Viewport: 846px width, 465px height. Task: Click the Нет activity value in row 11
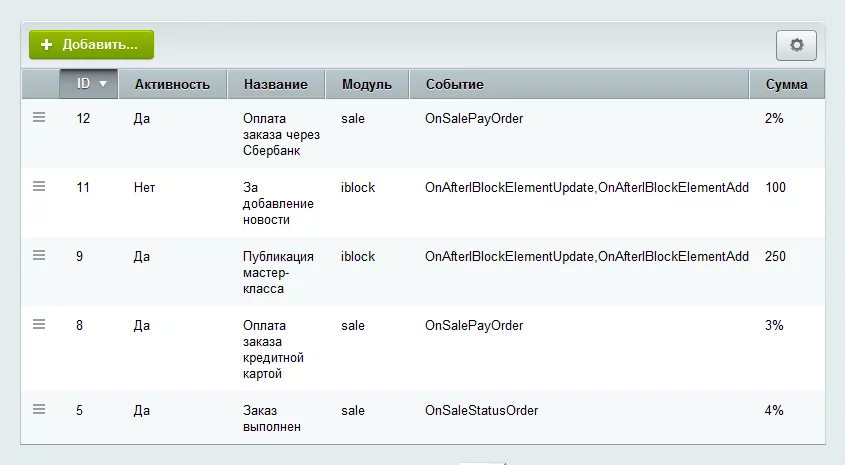coord(144,187)
